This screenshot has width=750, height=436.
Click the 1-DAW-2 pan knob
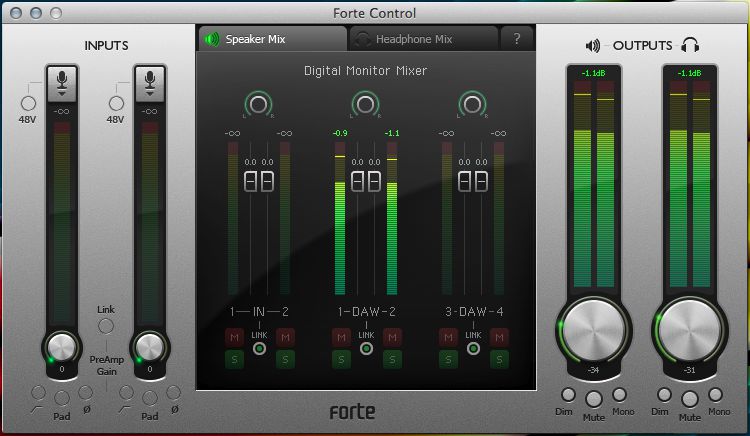point(366,104)
